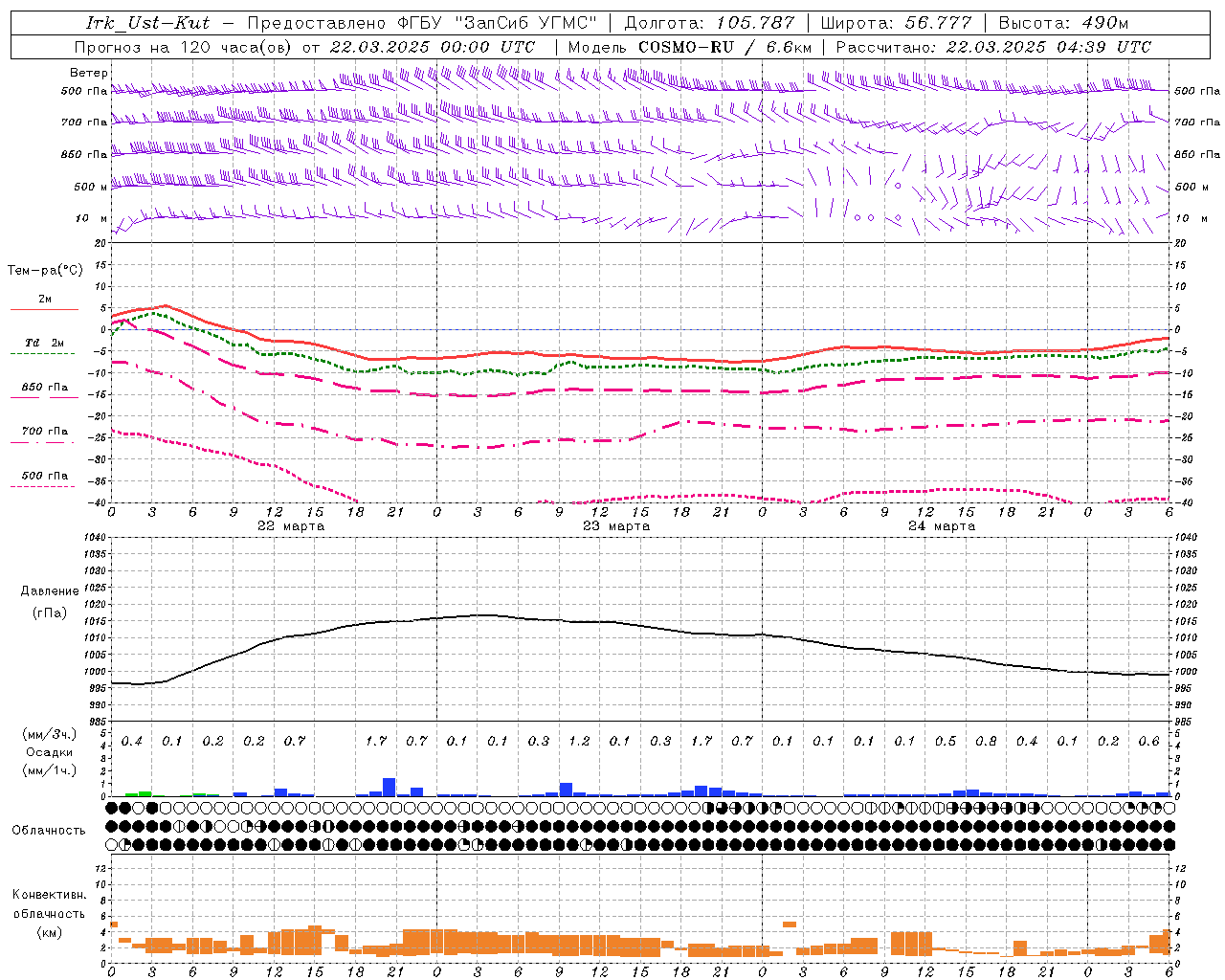Click the Долгота: 105.787 value
The image size is (1225, 980).
709,22
